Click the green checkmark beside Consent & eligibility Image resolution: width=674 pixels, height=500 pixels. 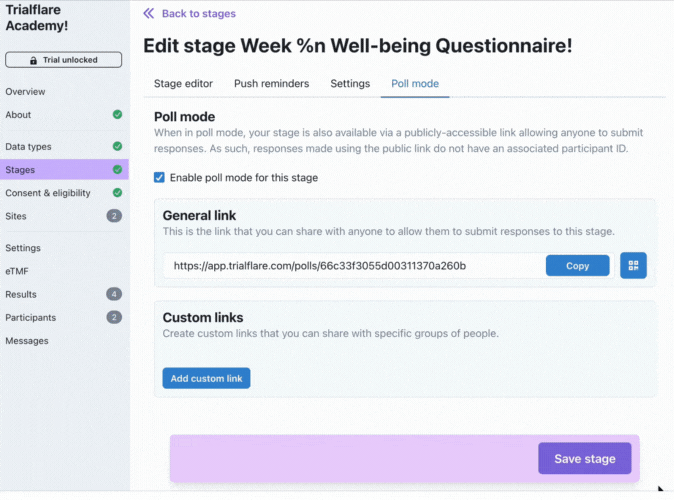(117, 193)
